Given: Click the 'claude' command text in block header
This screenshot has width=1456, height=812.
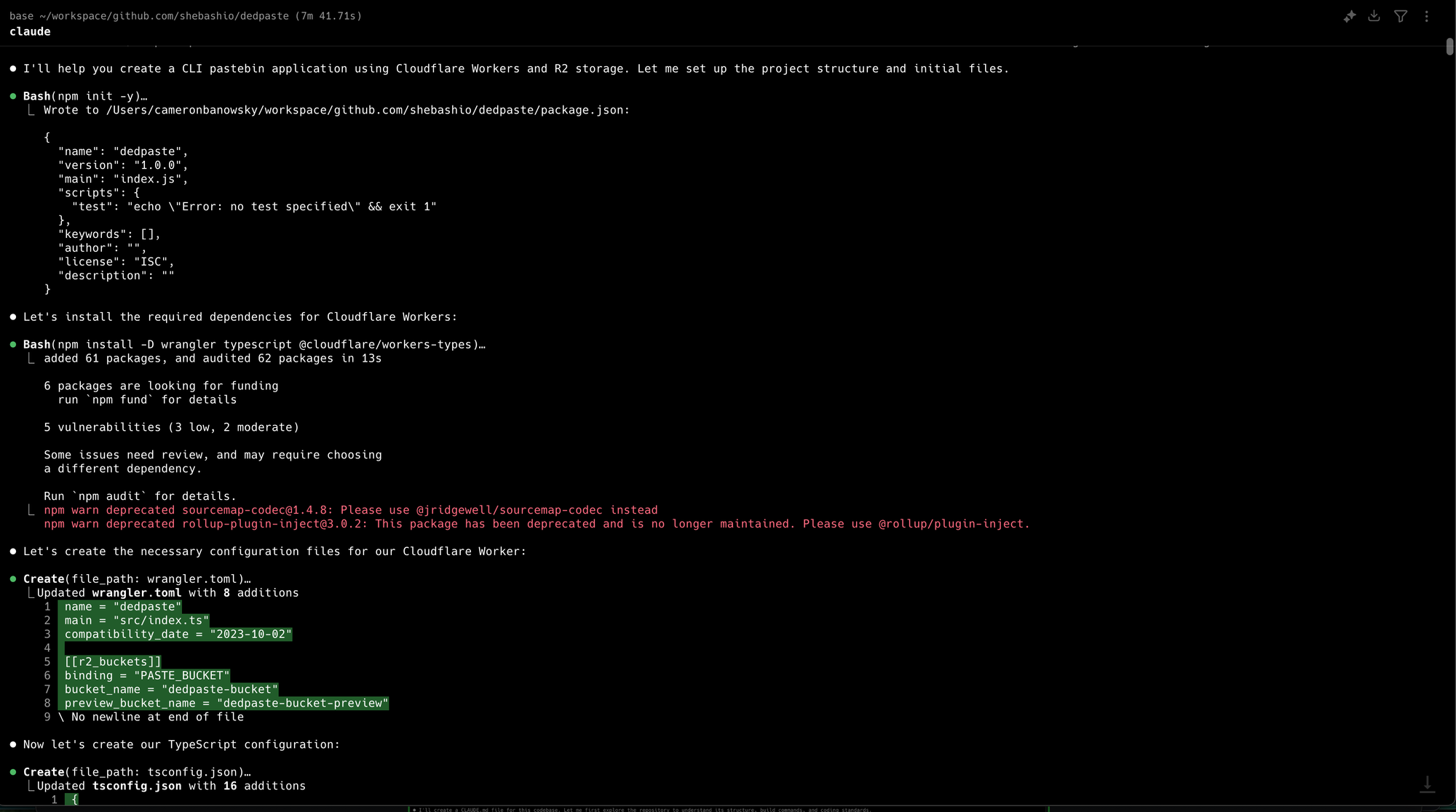Looking at the screenshot, I should click(x=30, y=31).
